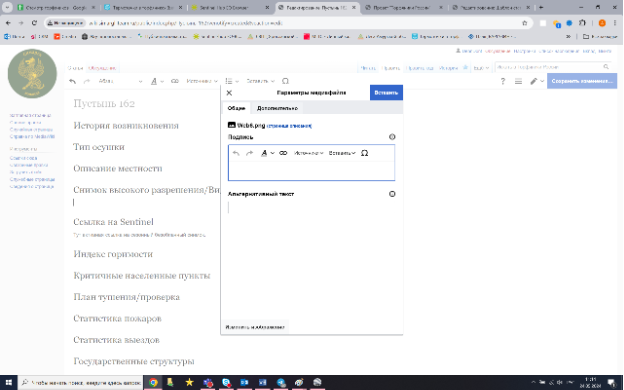Open text style dropdown in caption toolbar

[x=267, y=153]
